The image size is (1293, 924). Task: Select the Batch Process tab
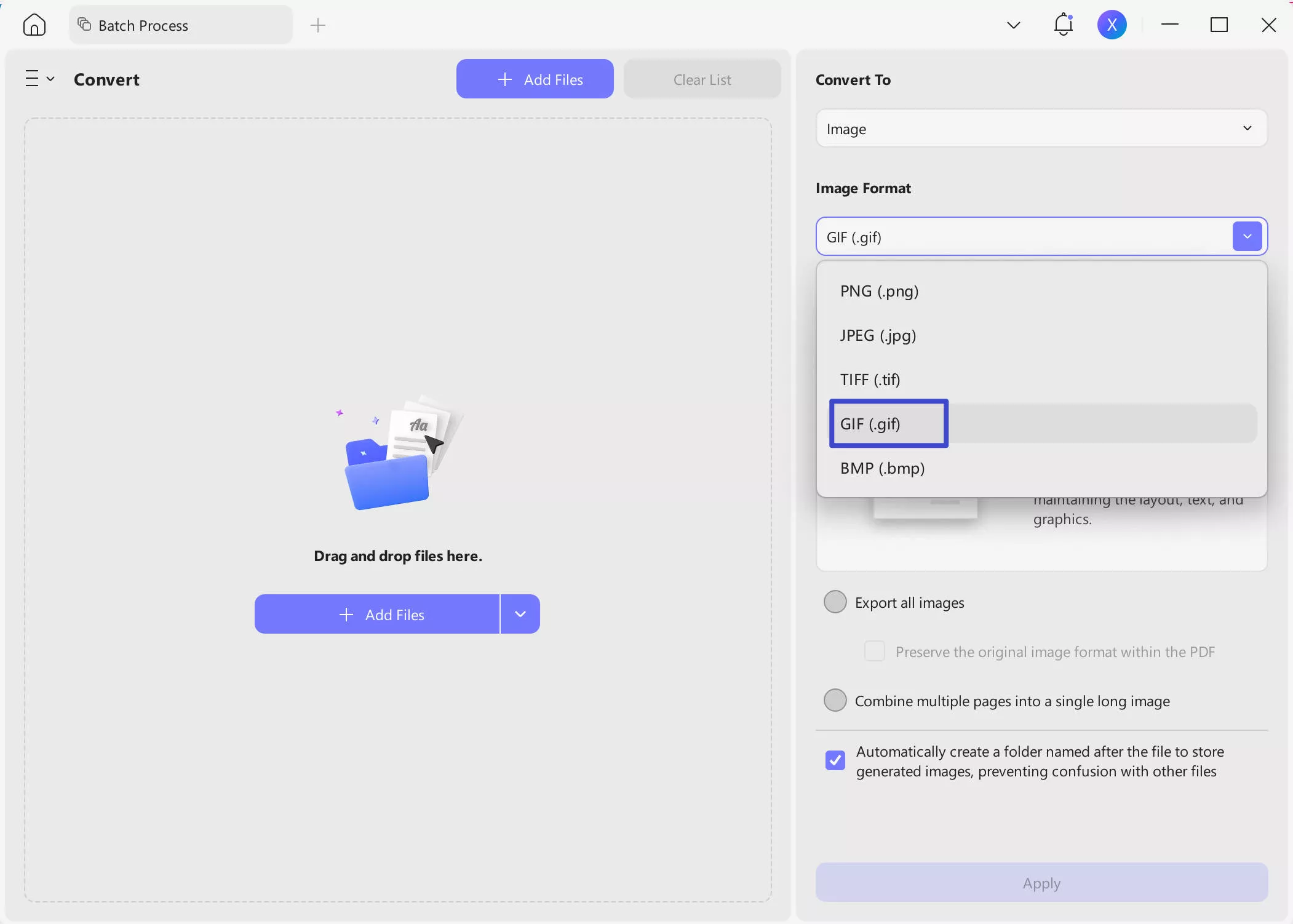[180, 25]
